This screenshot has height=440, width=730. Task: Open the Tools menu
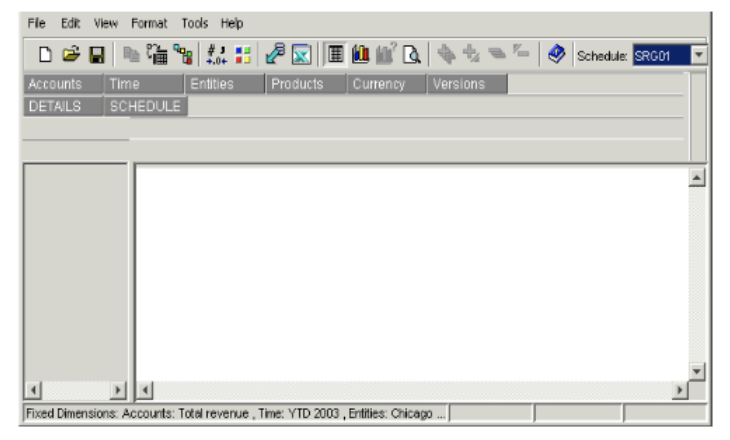tap(194, 22)
